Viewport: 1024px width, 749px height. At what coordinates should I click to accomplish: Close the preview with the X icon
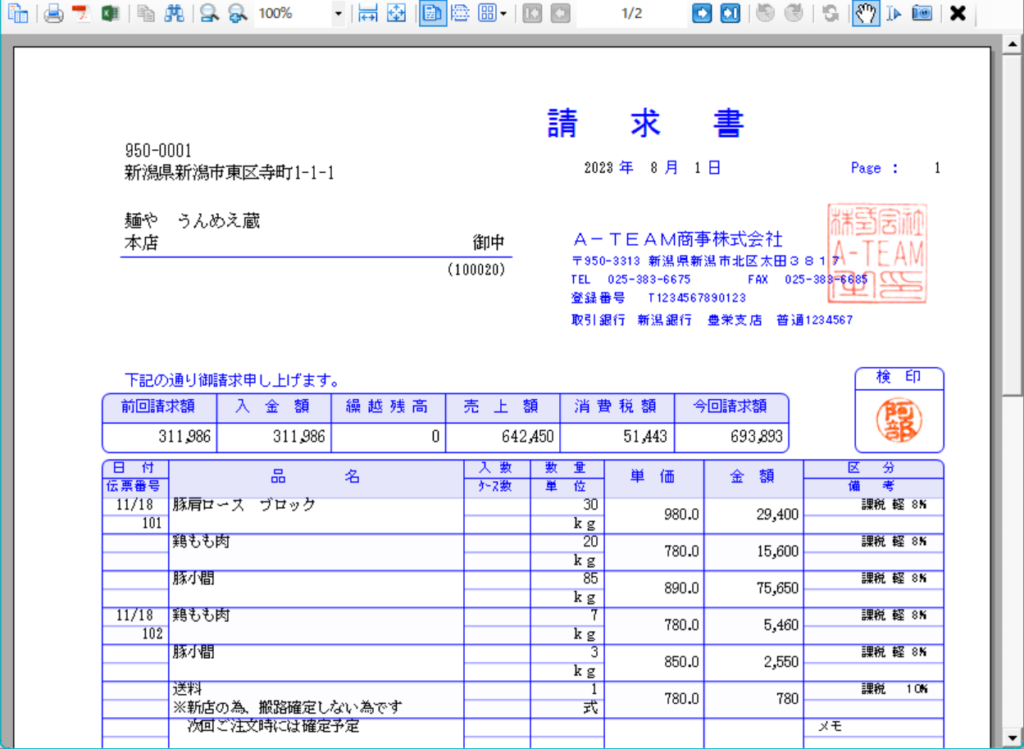957,13
